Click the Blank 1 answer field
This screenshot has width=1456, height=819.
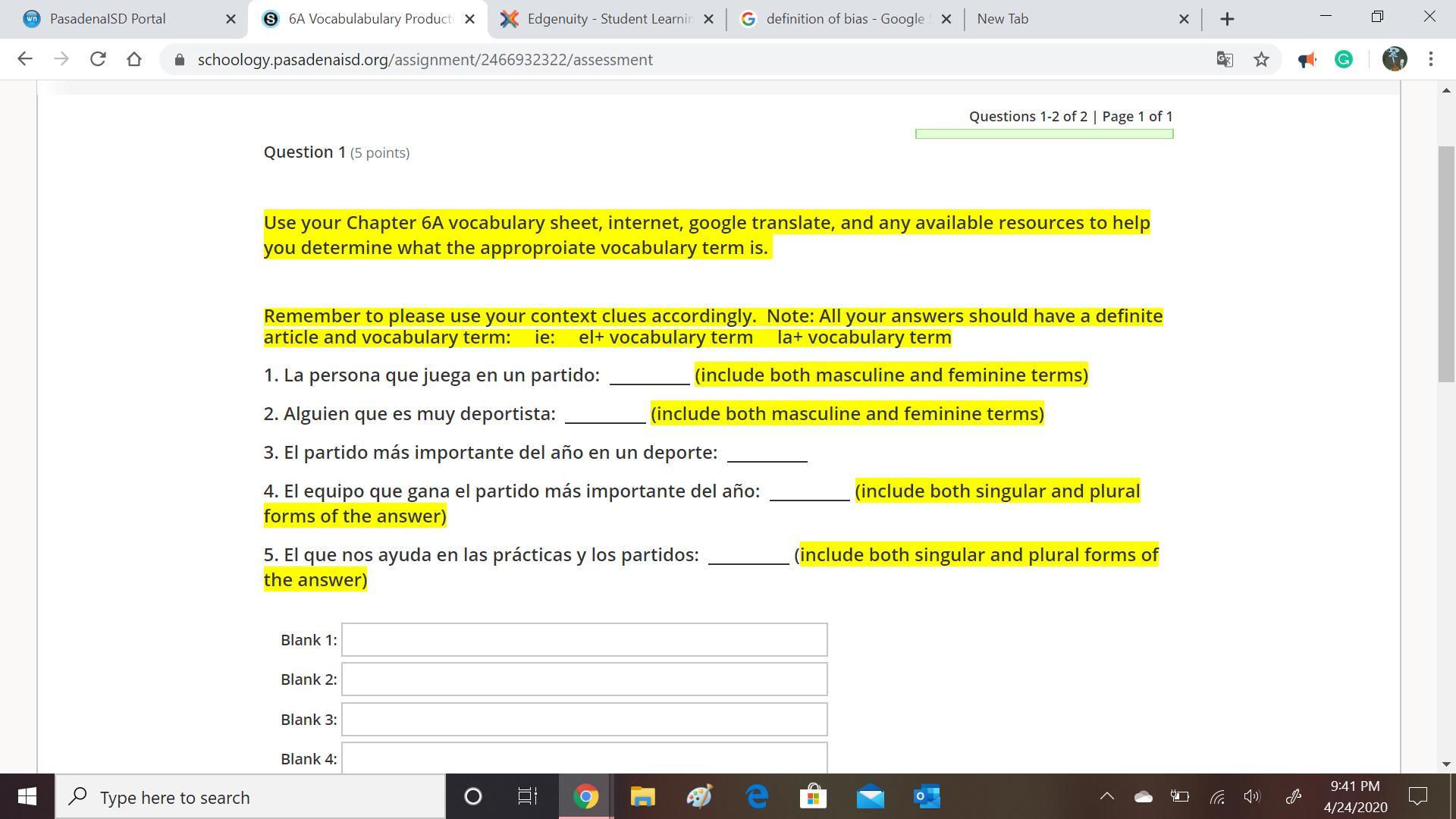pyautogui.click(x=584, y=639)
